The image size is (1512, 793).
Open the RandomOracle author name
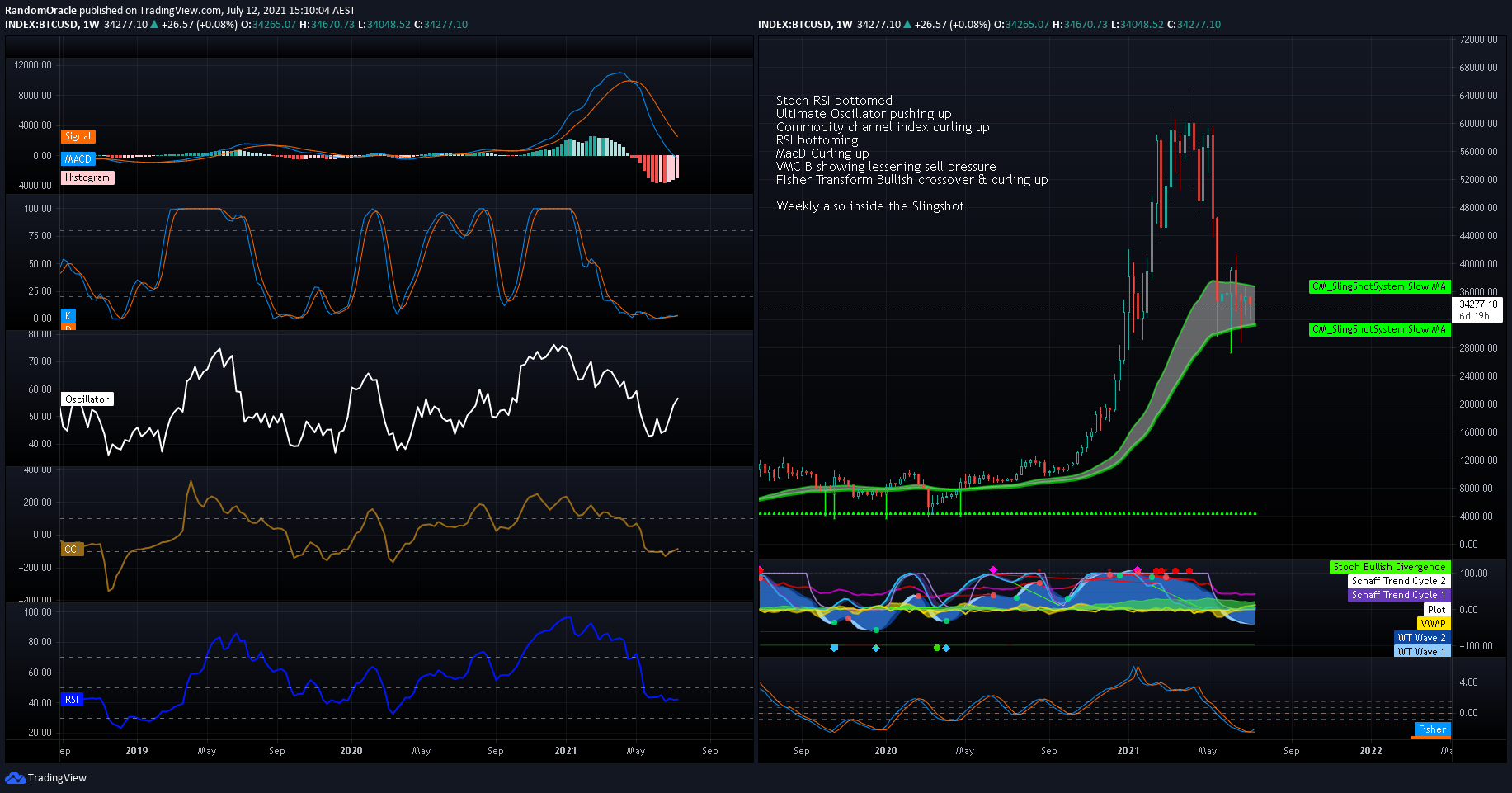click(x=40, y=11)
